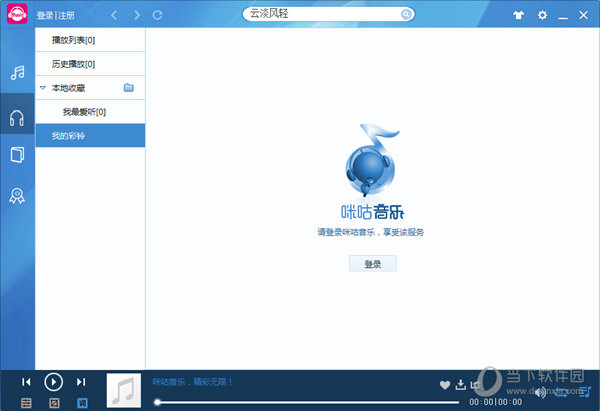The height and width of the screenshot is (411, 600).
Task: Click the share icon beside download
Action: pos(475,385)
